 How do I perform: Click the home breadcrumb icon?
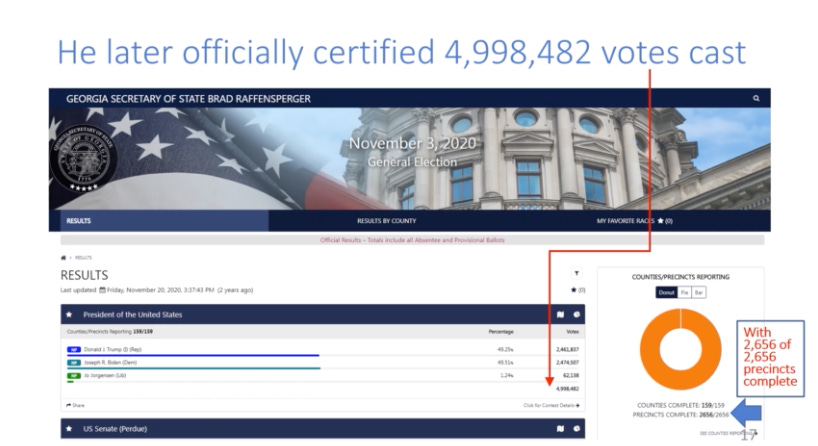coord(64,258)
